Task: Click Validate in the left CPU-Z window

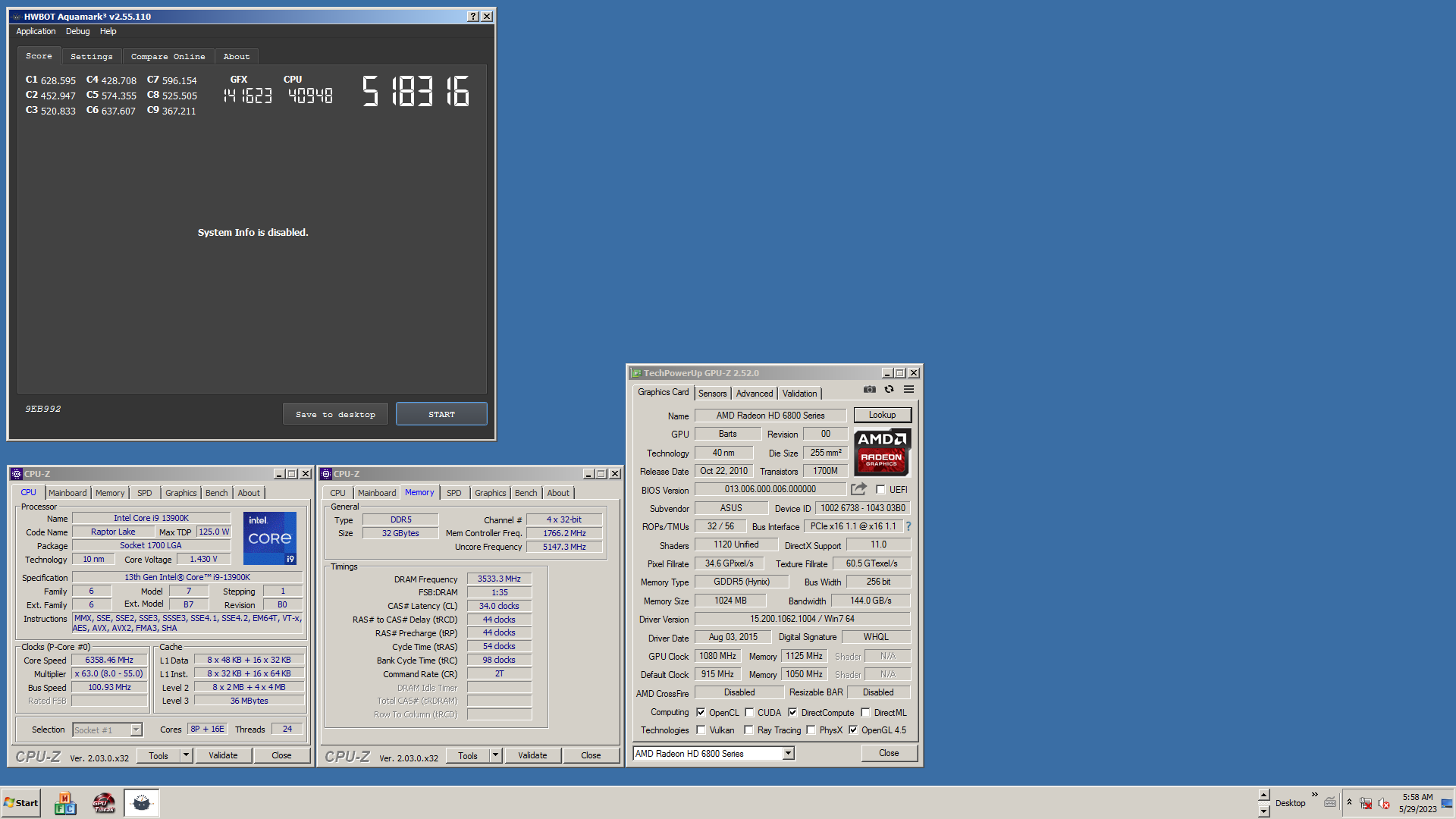Action: [x=223, y=755]
